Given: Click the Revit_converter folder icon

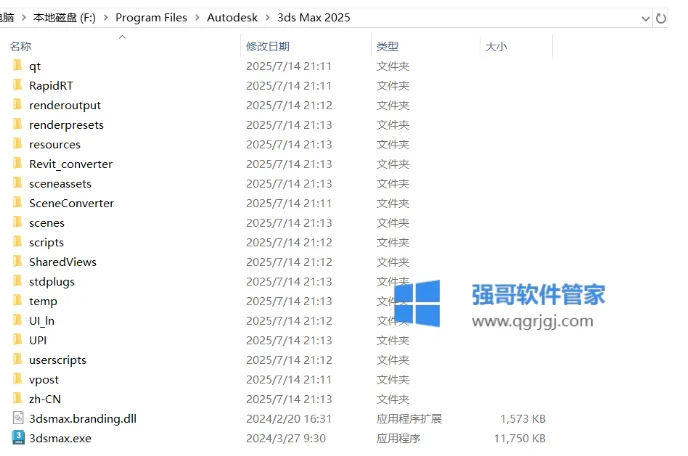Looking at the screenshot, I should pos(18,163).
